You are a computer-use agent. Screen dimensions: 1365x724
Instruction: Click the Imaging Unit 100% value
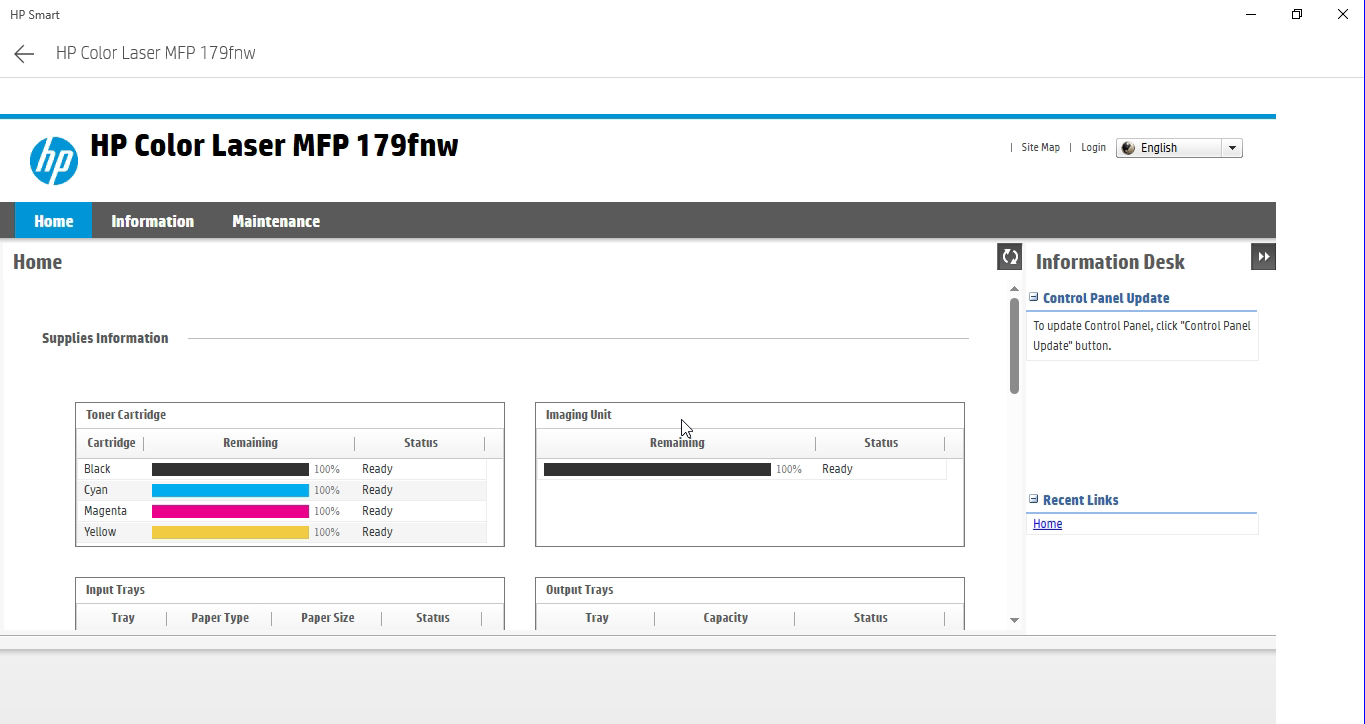[789, 469]
